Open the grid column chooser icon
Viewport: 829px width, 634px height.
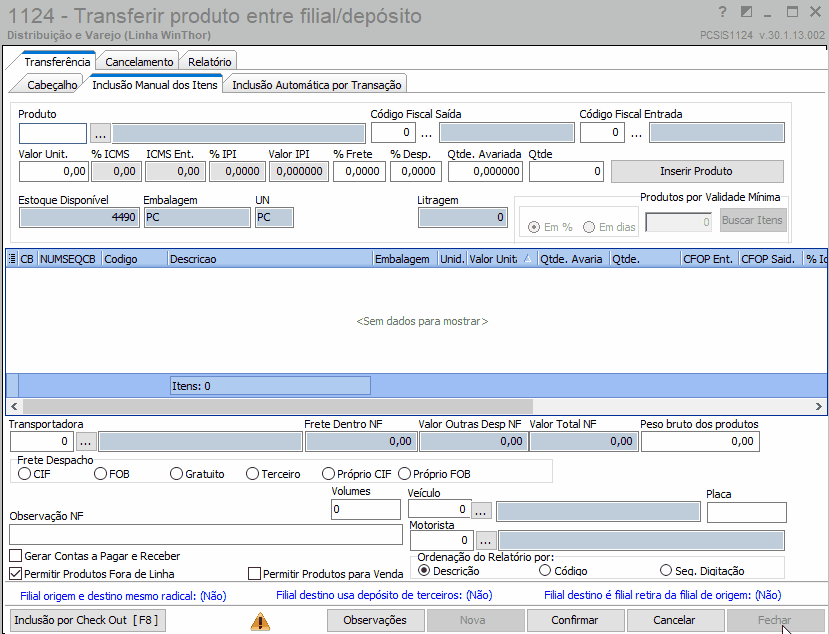12,259
